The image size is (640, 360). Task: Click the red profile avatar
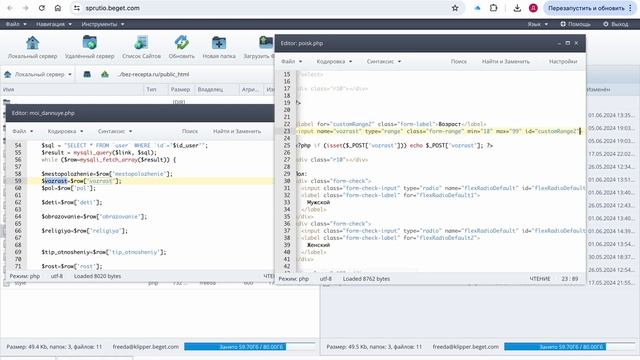(533, 8)
